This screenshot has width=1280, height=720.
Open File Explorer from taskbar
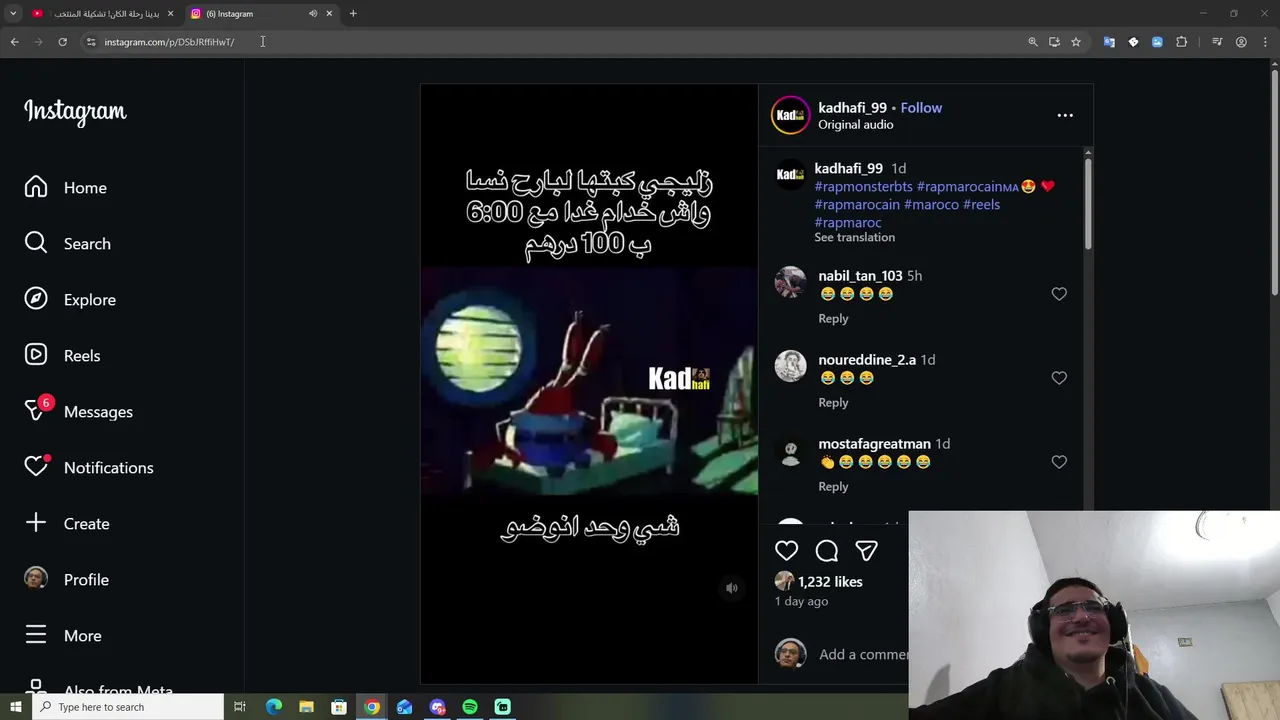pyautogui.click(x=306, y=707)
